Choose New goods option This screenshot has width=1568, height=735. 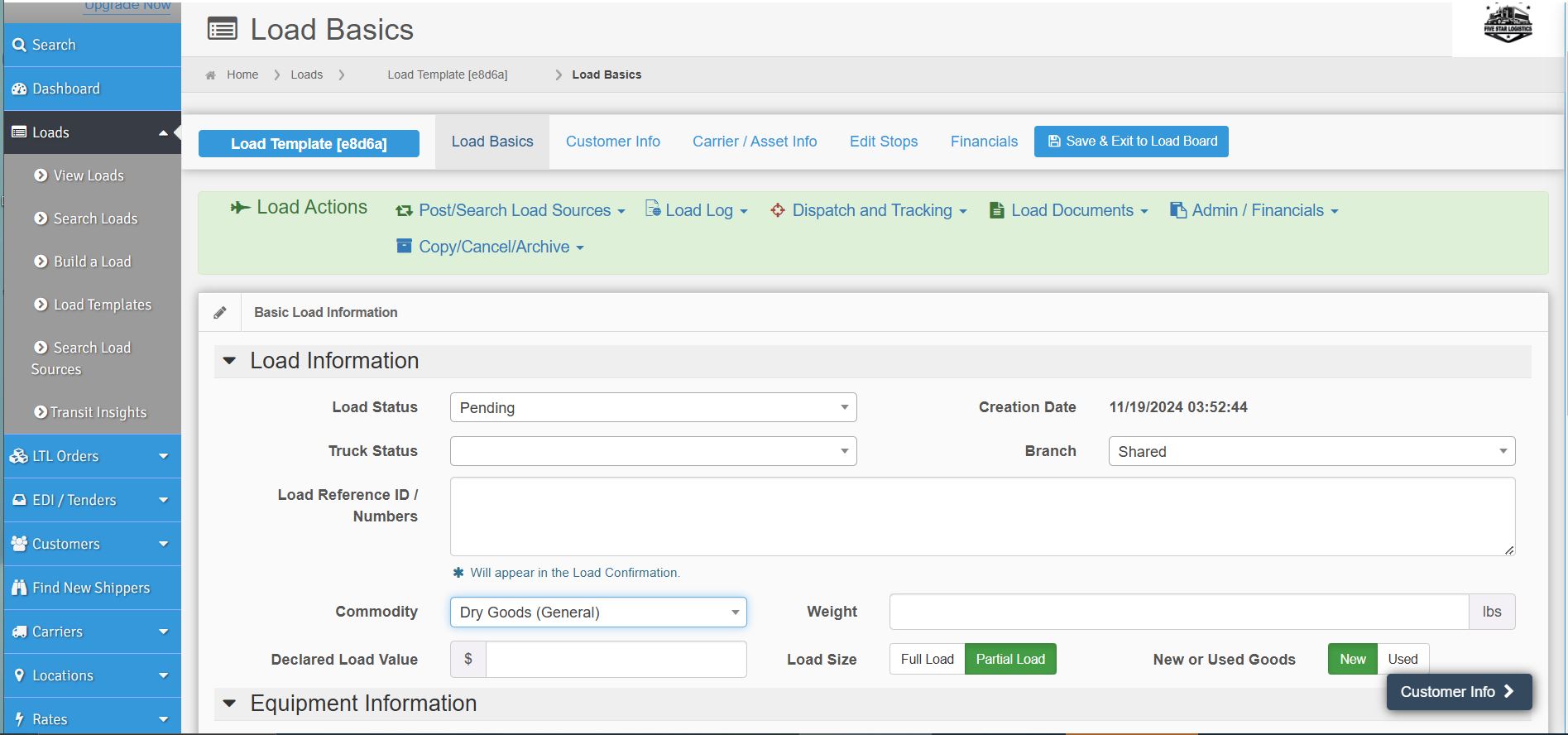click(x=1353, y=660)
